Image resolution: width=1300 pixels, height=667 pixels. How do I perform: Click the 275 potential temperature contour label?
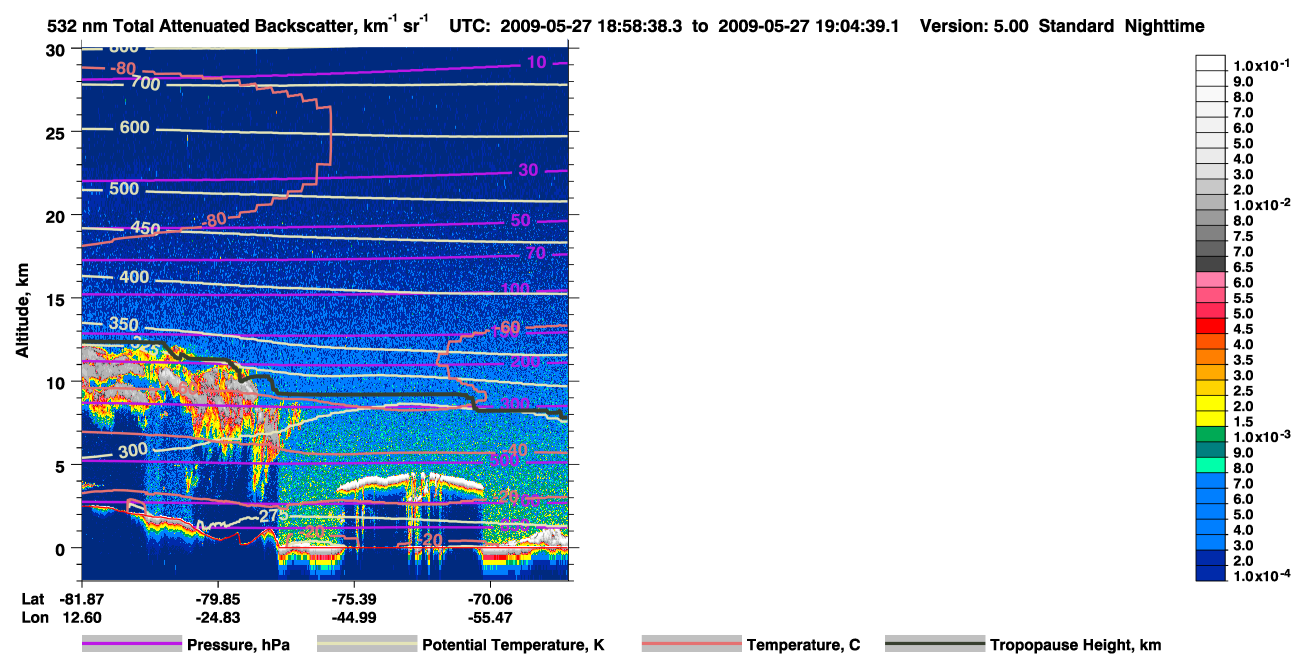(x=274, y=516)
